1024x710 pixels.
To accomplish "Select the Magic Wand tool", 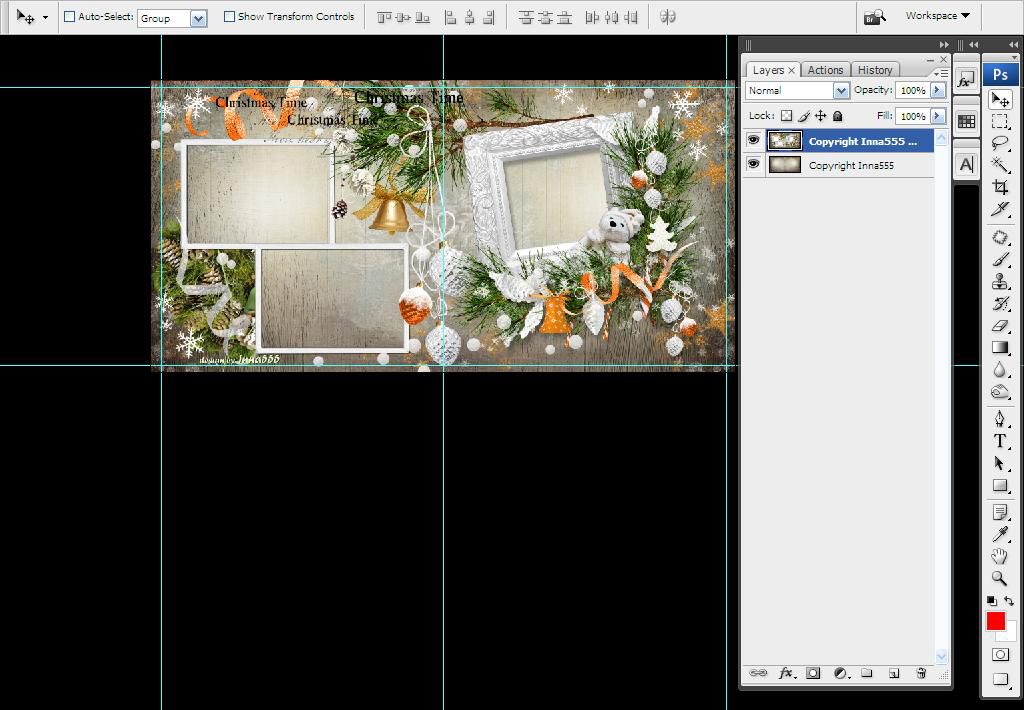I will pyautogui.click(x=1000, y=165).
